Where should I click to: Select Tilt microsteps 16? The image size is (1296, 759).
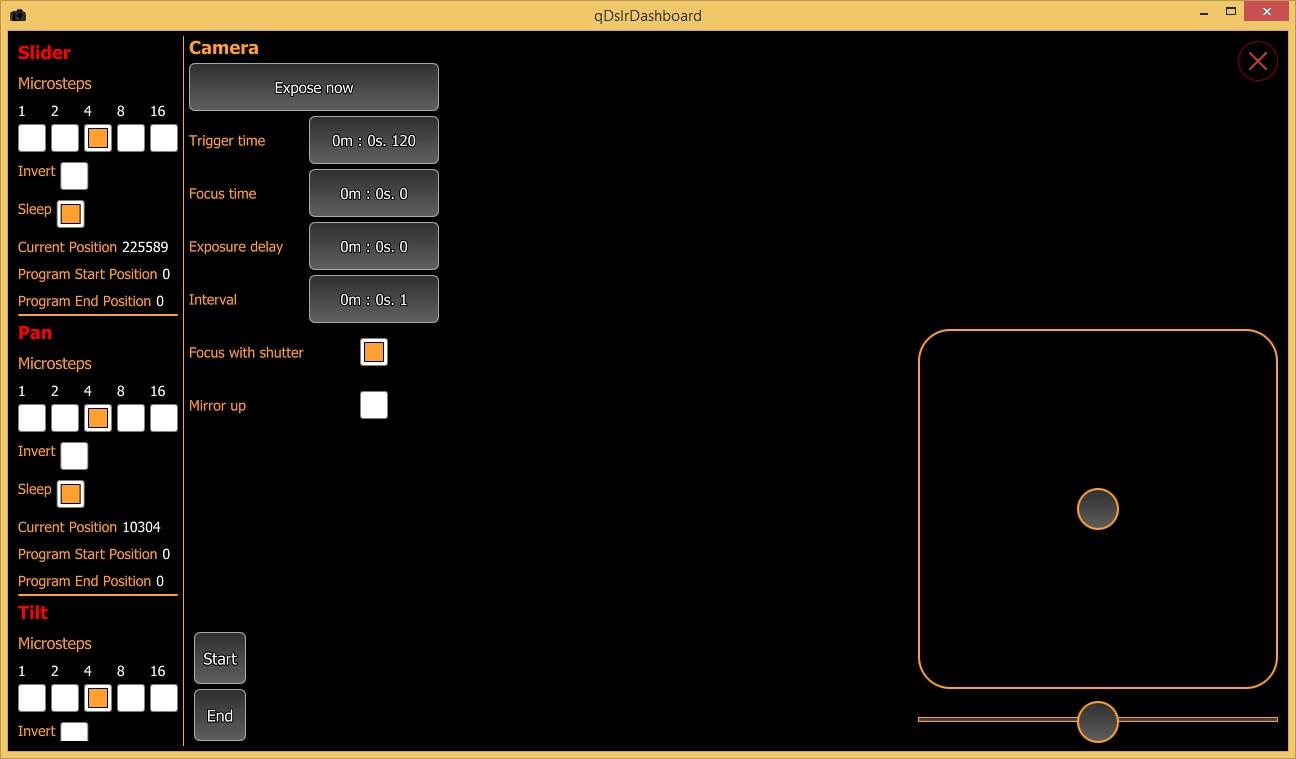(x=164, y=698)
